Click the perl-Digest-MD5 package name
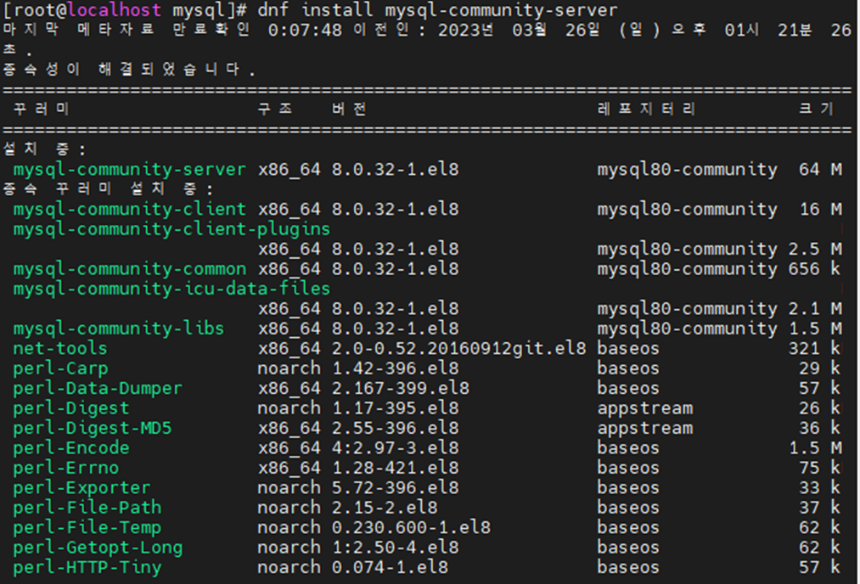The width and height of the screenshot is (860, 584). pyautogui.click(x=92, y=428)
